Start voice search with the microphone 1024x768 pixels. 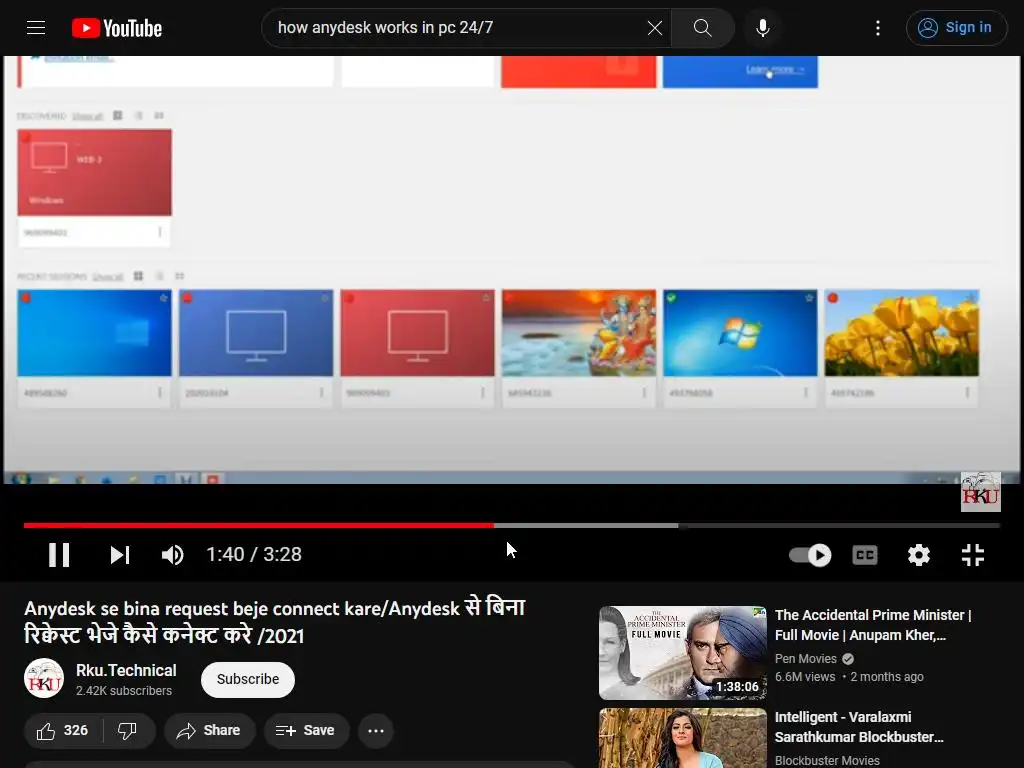tap(762, 27)
